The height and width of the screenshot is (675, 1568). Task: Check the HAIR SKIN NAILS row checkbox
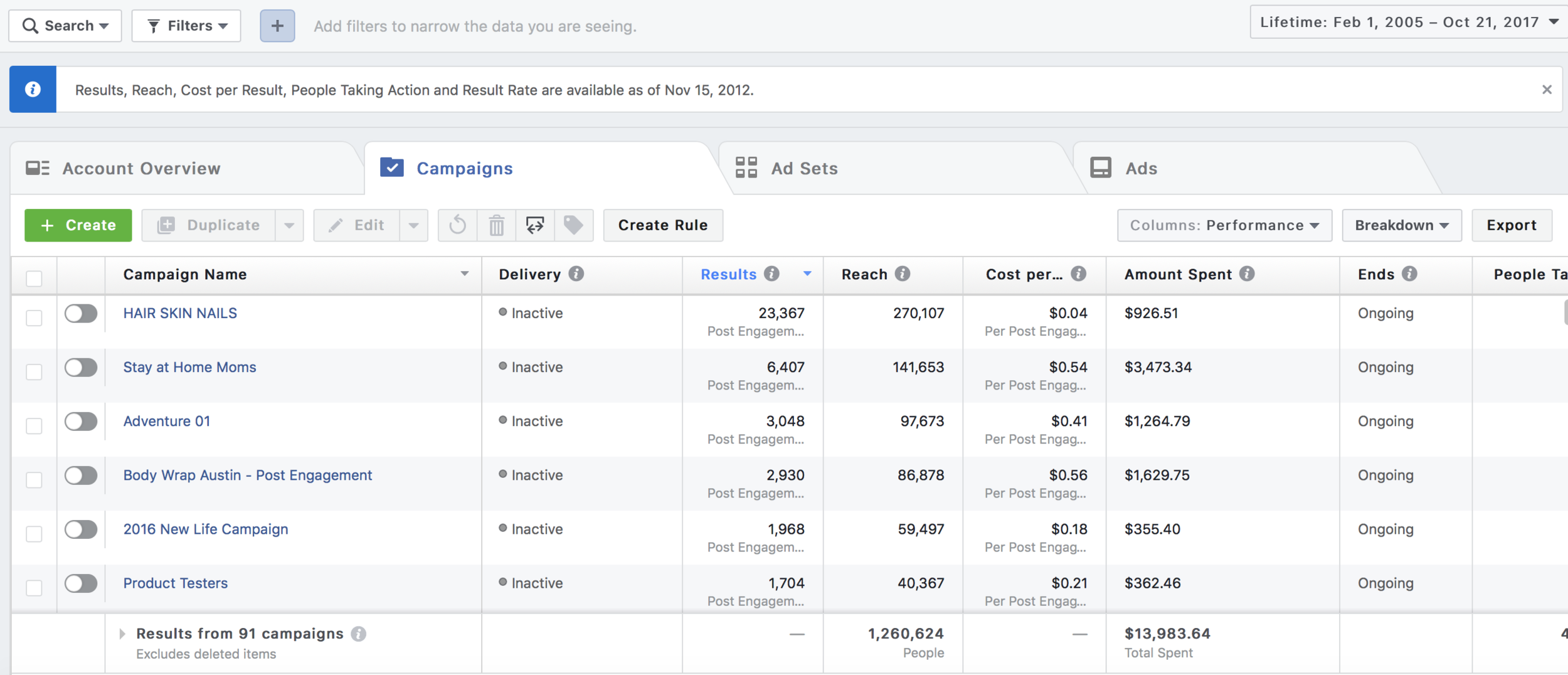click(x=34, y=317)
